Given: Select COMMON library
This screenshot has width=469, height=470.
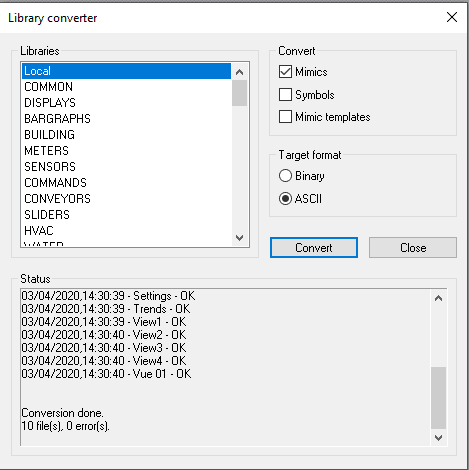Looking at the screenshot, I should [x=126, y=87].
